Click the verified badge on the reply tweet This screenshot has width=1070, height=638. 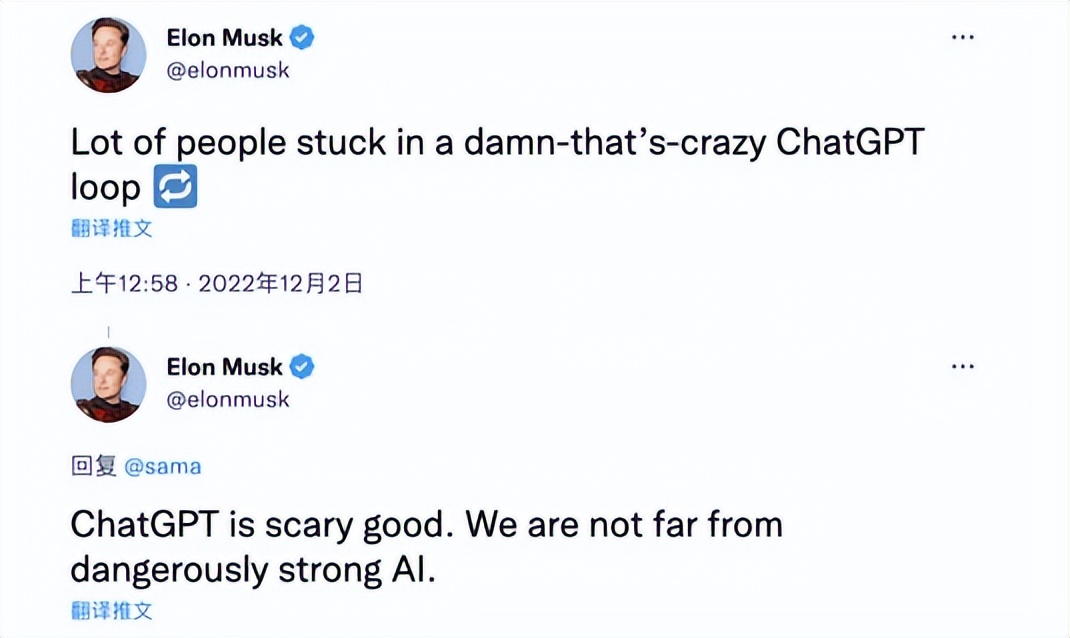point(302,367)
